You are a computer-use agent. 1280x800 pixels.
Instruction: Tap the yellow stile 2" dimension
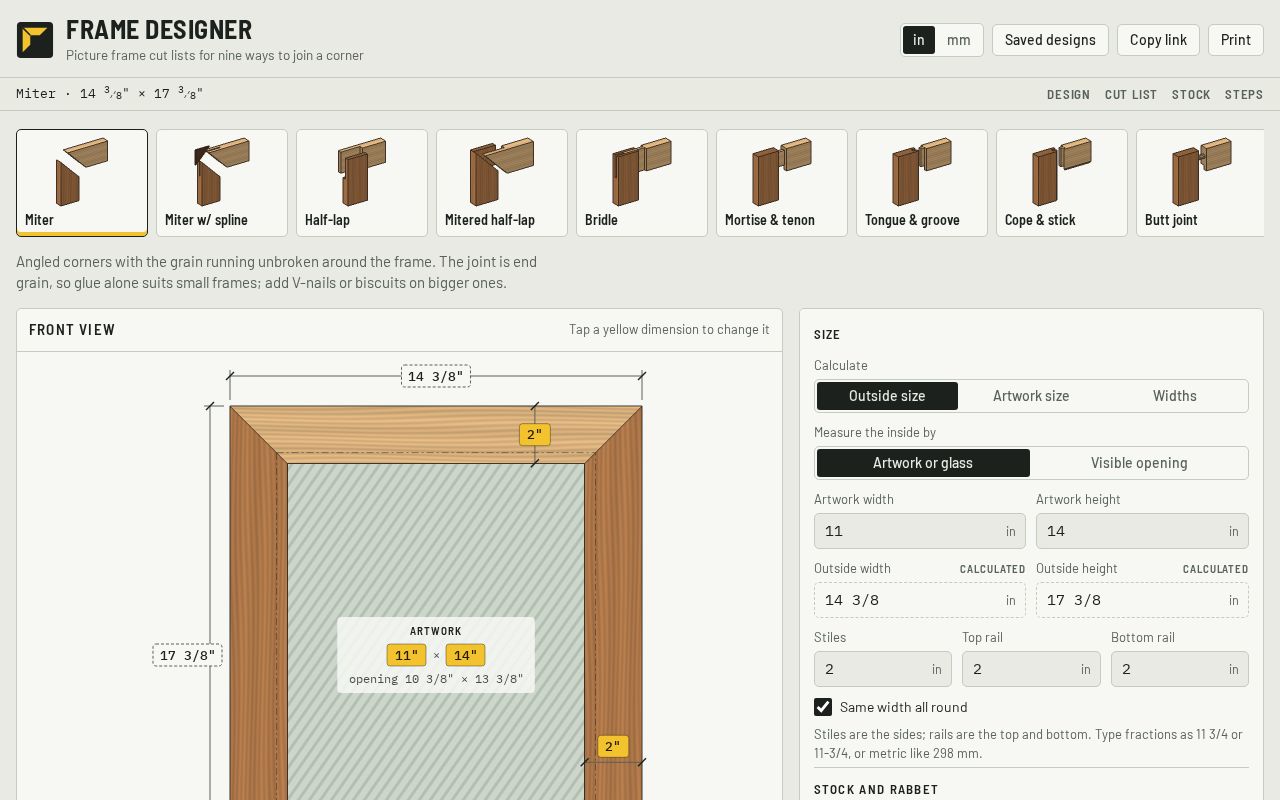coord(613,747)
